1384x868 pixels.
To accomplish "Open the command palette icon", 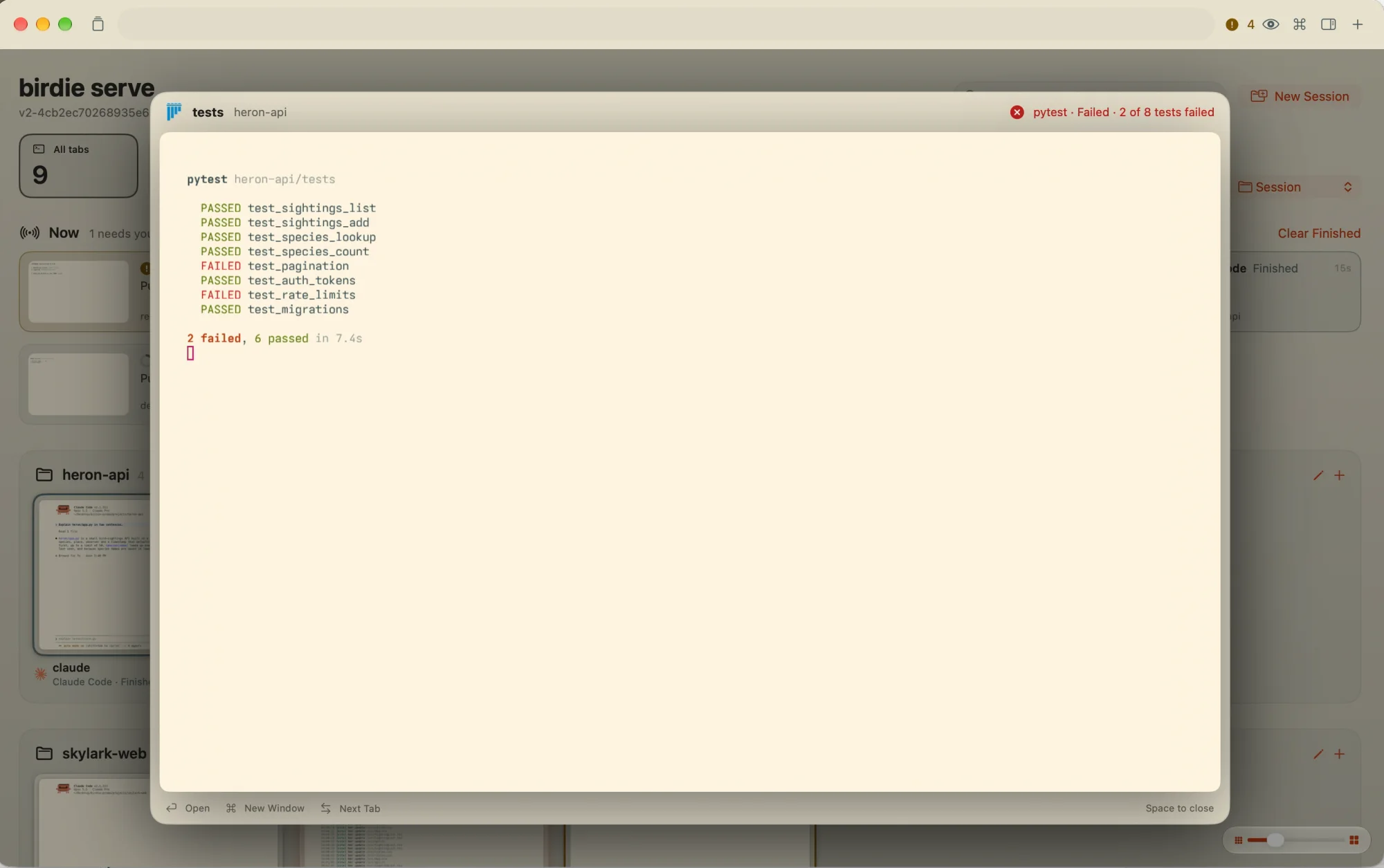I will 1300,24.
